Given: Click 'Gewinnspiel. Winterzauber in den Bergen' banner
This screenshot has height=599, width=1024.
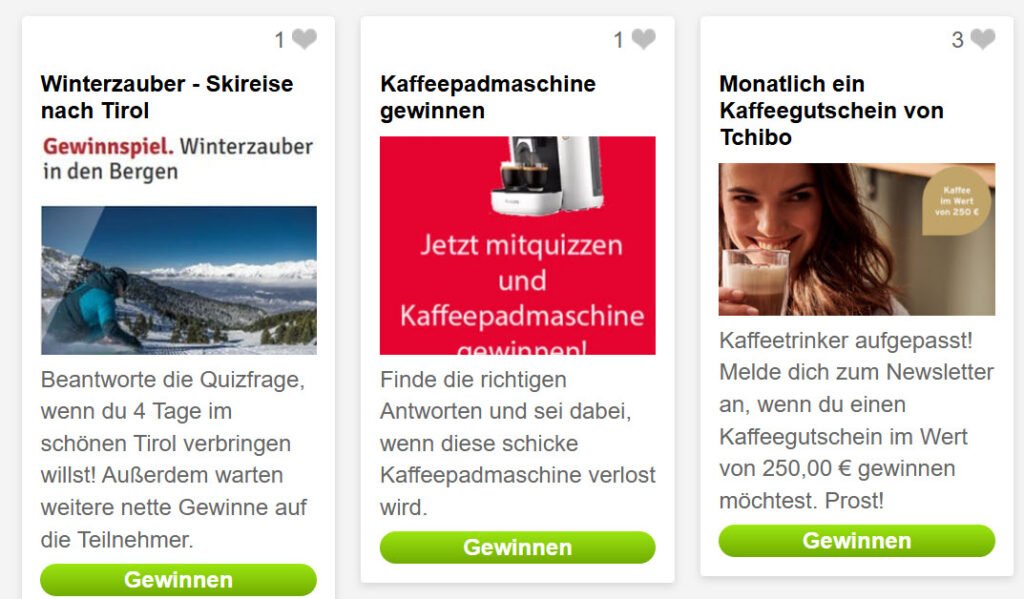Looking at the screenshot, I should (x=178, y=159).
